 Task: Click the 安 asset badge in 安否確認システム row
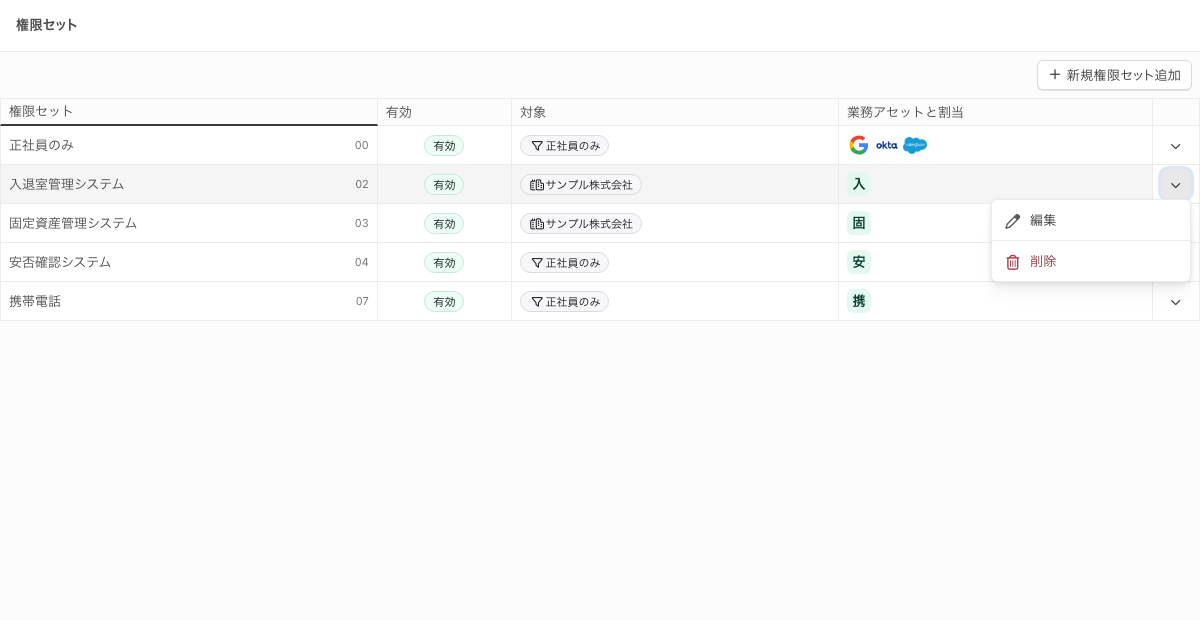[859, 262]
